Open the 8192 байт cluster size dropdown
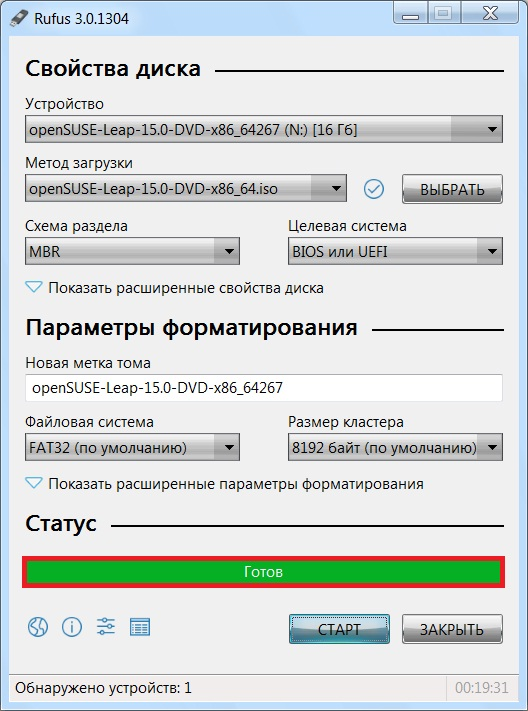528x711 pixels. 395,448
